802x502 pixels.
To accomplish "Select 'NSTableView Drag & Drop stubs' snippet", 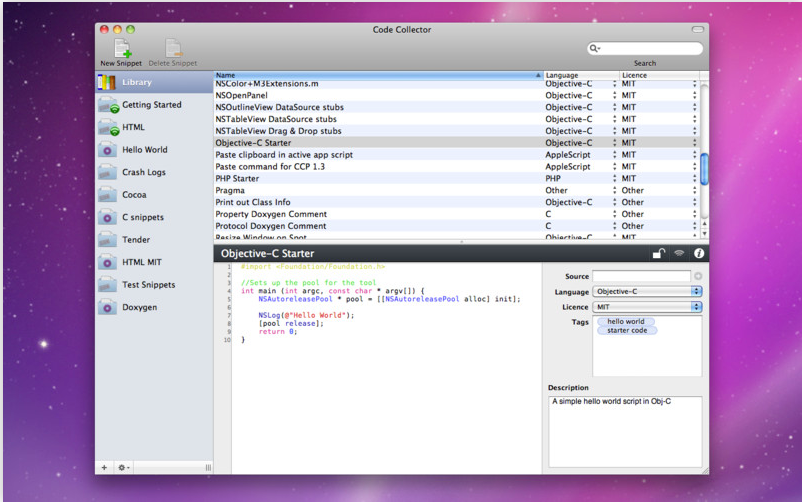I will (457, 131).
